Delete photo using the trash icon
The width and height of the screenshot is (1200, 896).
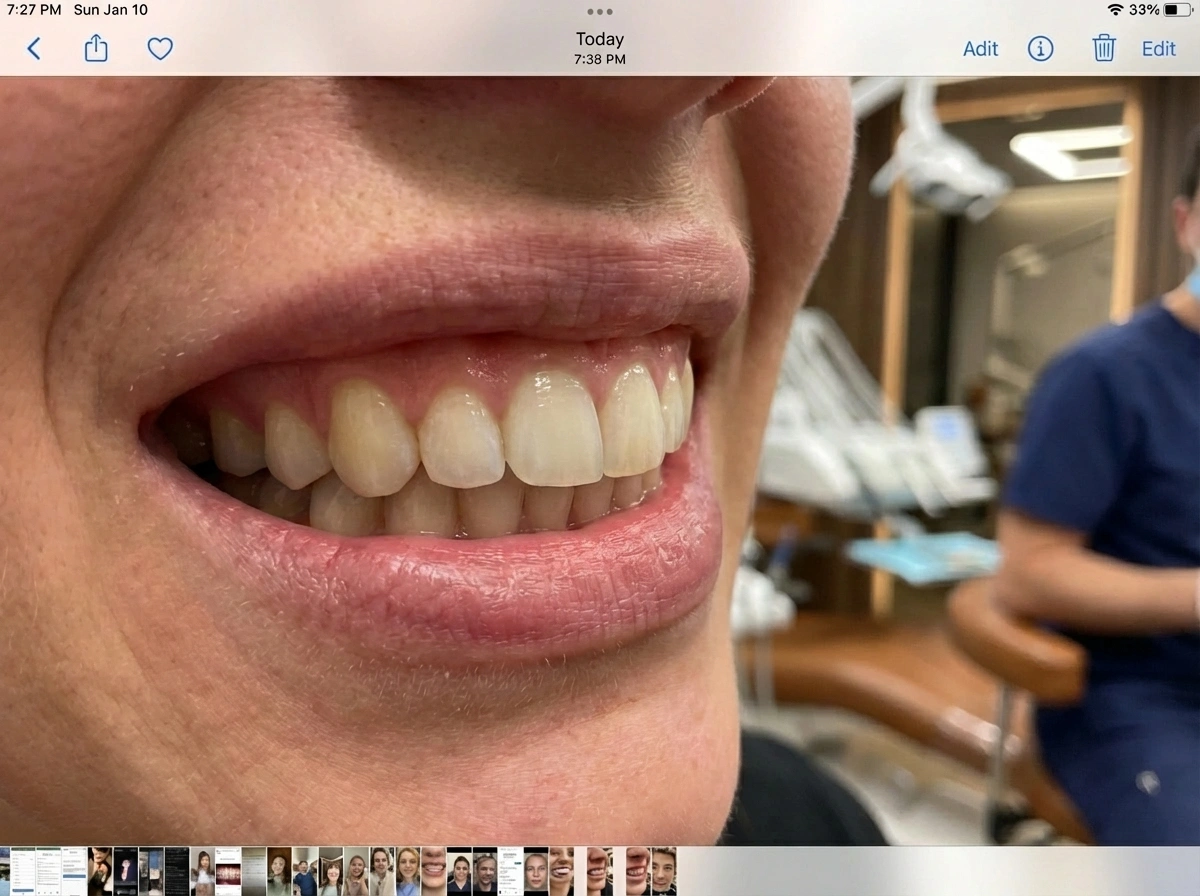pos(1103,48)
